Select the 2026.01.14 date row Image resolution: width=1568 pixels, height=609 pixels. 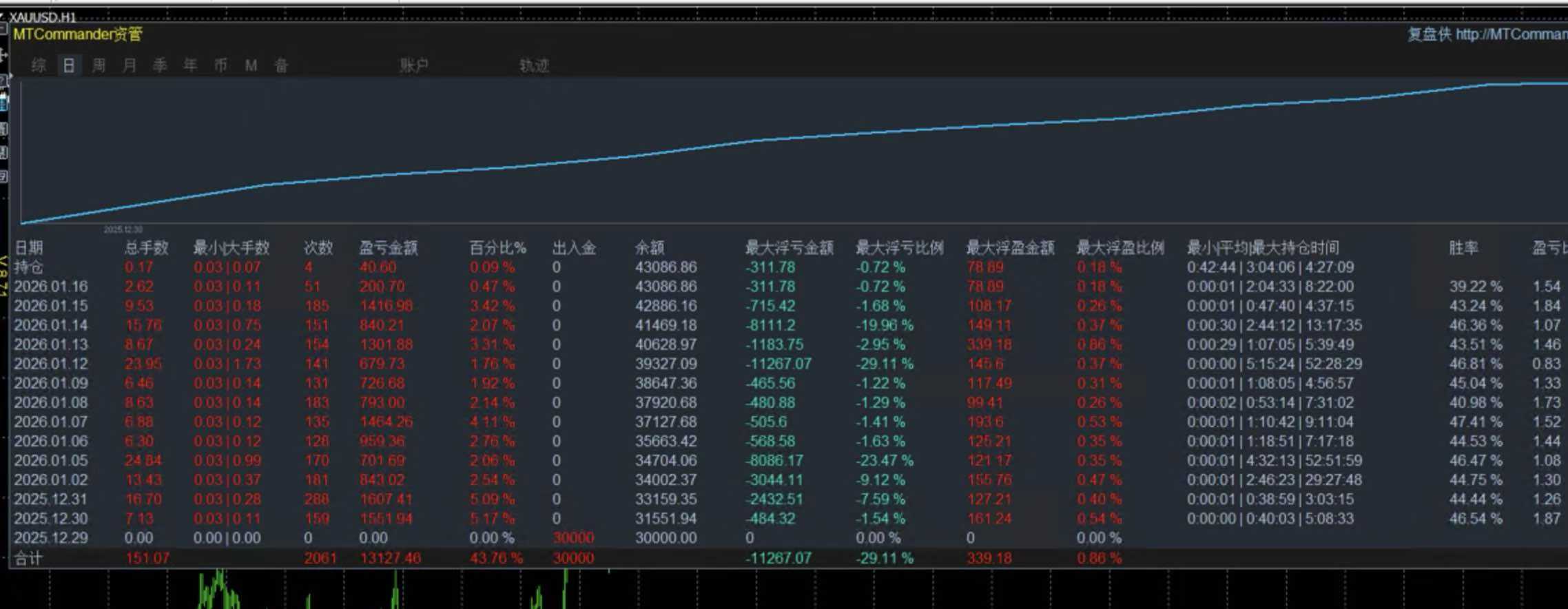coord(51,325)
